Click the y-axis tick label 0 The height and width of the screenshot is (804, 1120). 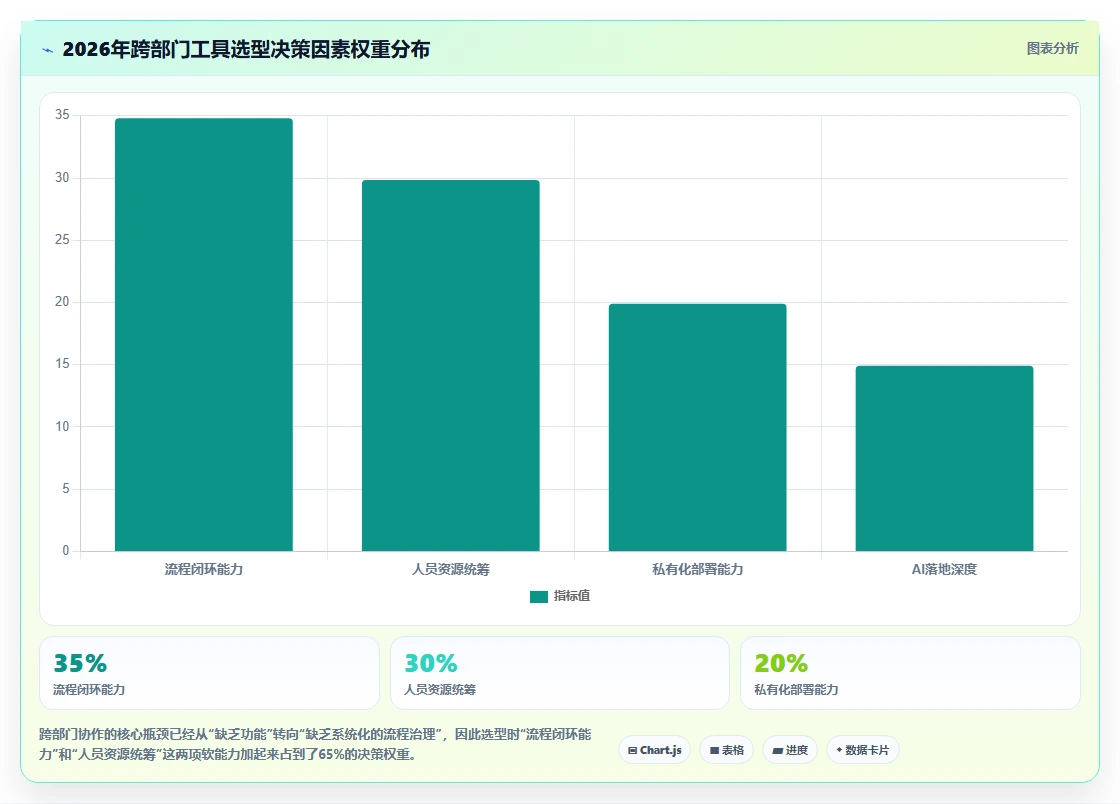coord(66,551)
